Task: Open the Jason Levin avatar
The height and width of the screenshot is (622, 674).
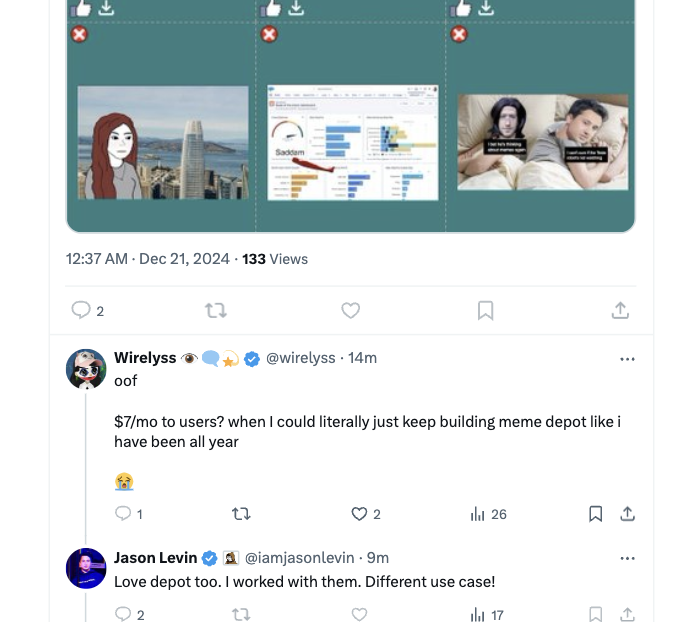Action: click(x=86, y=568)
